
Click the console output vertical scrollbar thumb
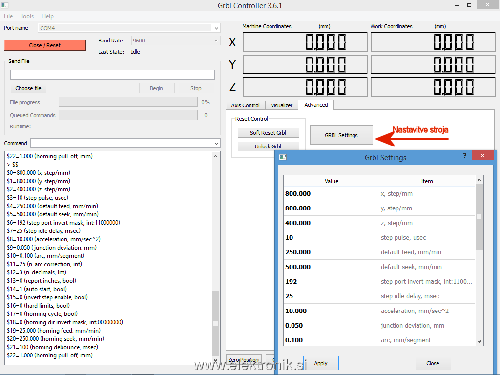[x=215, y=323]
